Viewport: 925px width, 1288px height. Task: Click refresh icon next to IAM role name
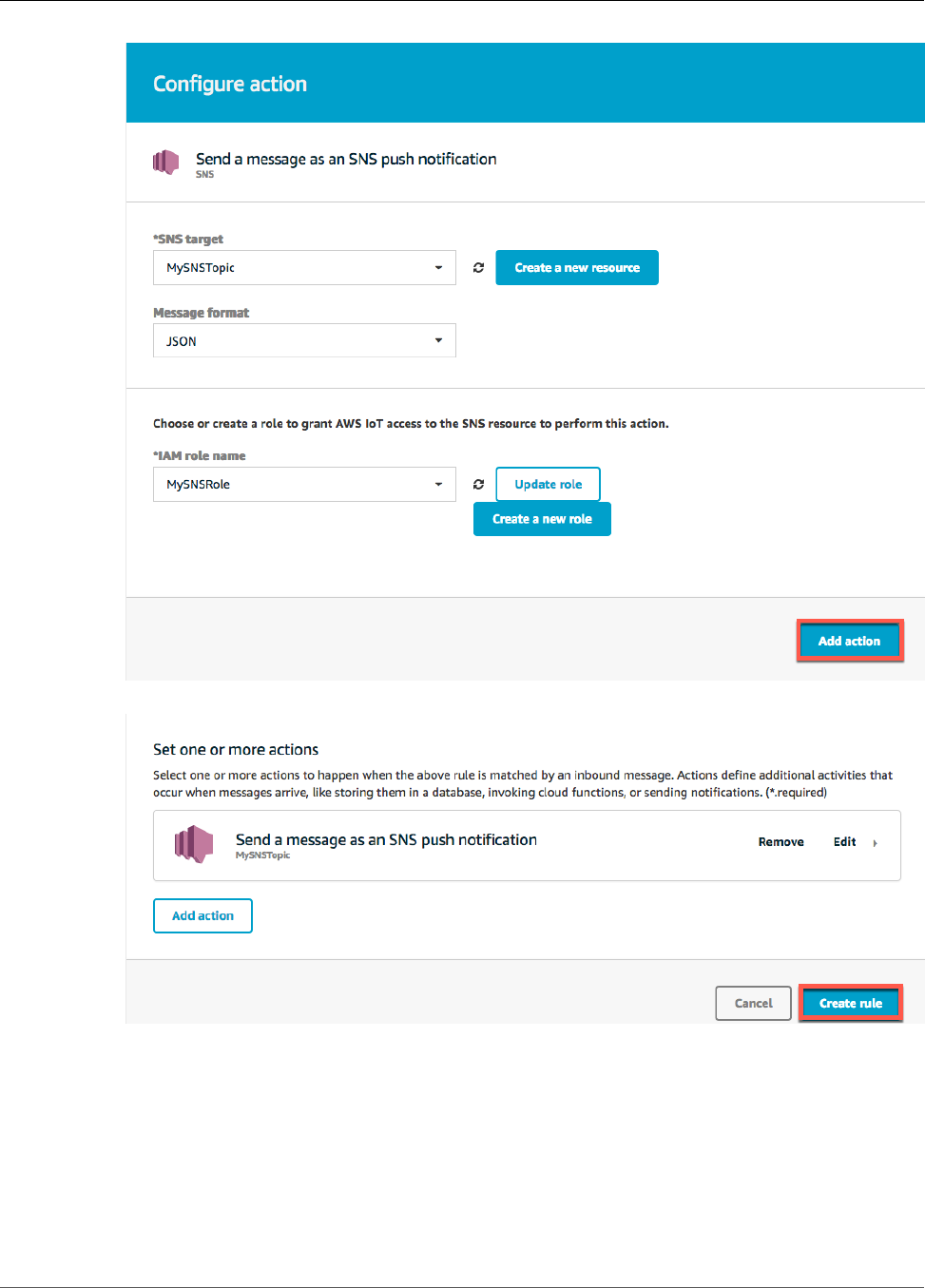(478, 485)
